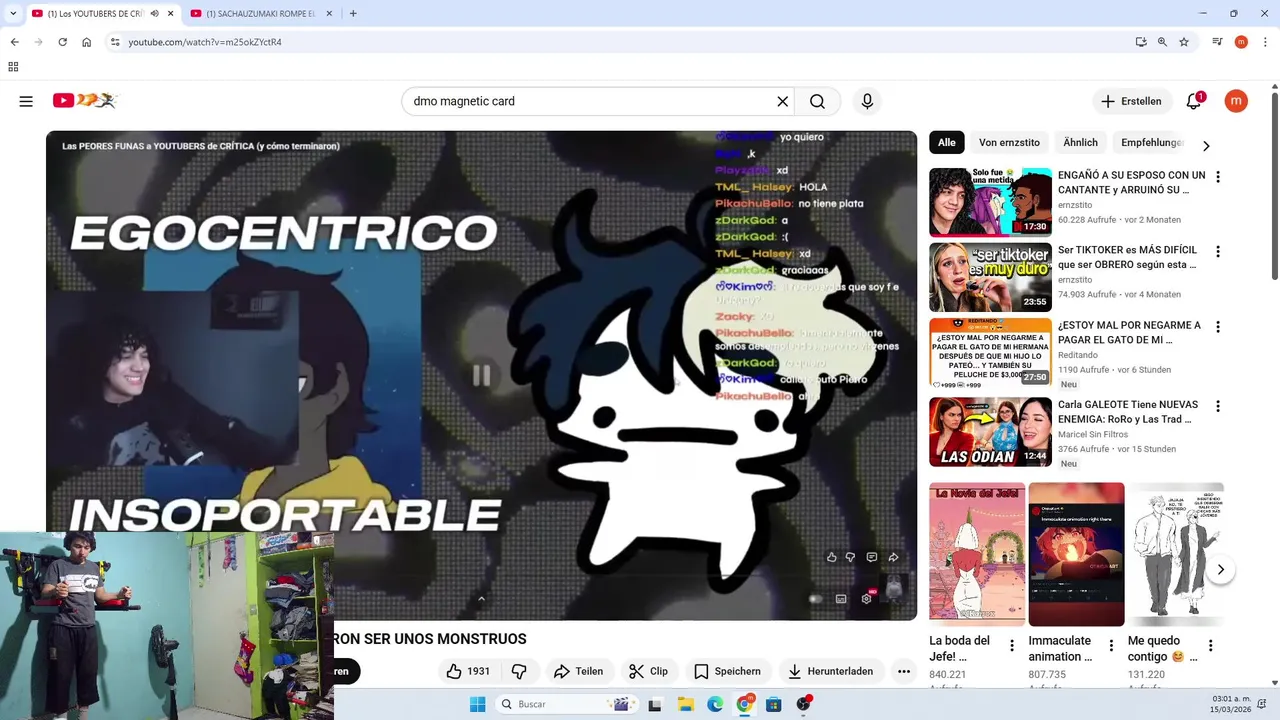Click in-video comment icon
Viewport: 1280px width, 720px height.
pos(872,557)
